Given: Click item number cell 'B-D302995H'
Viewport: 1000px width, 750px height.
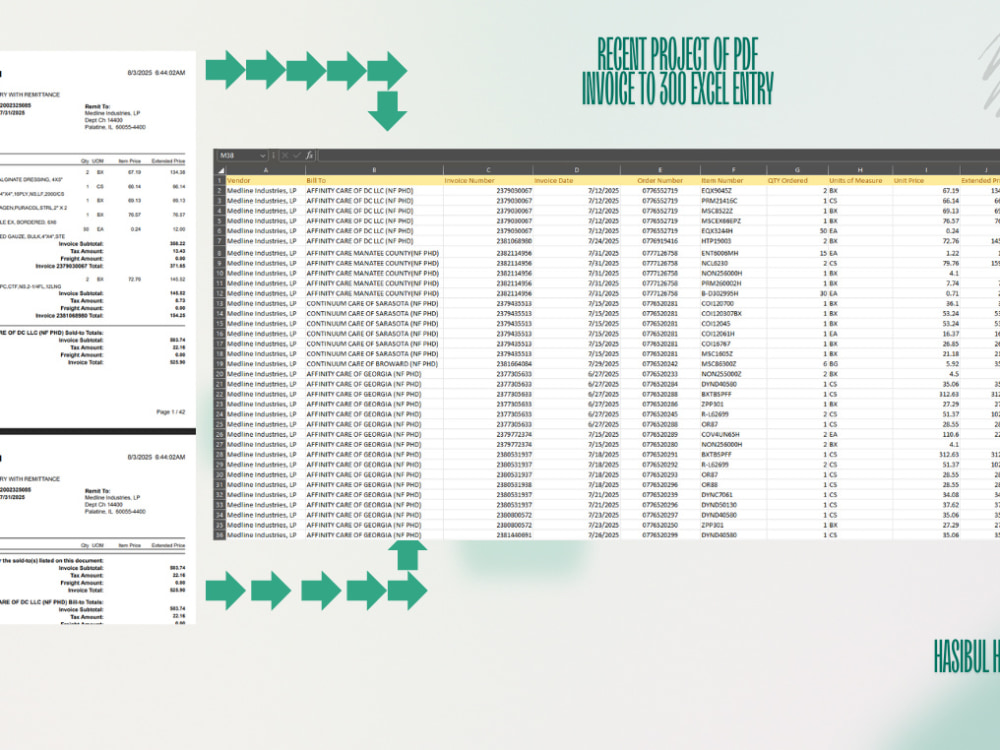Looking at the screenshot, I should pos(733,293).
